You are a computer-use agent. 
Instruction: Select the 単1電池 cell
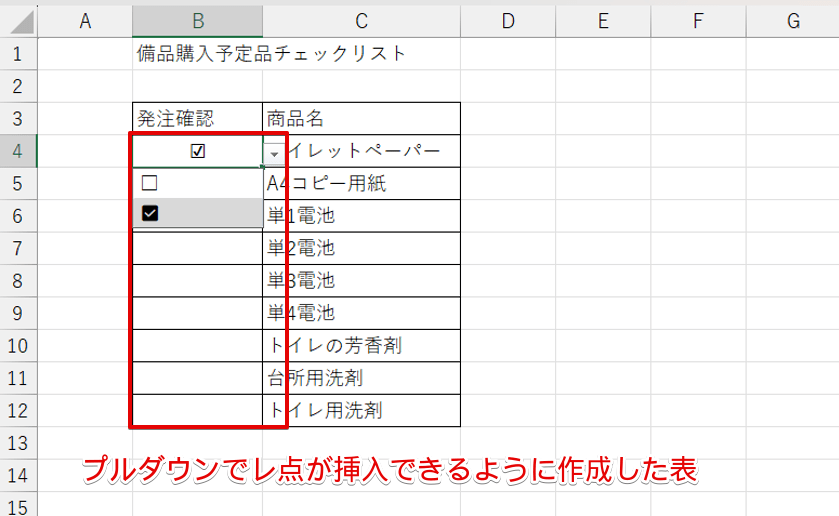361,216
